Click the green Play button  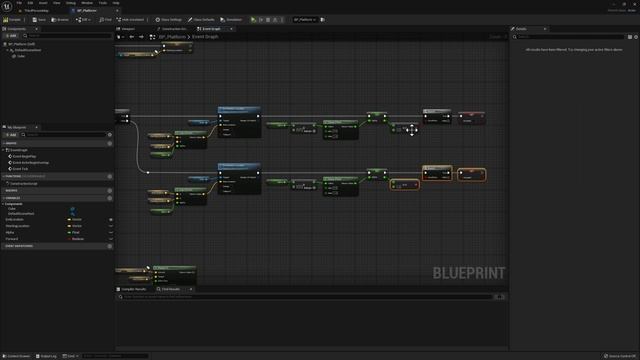(253, 20)
